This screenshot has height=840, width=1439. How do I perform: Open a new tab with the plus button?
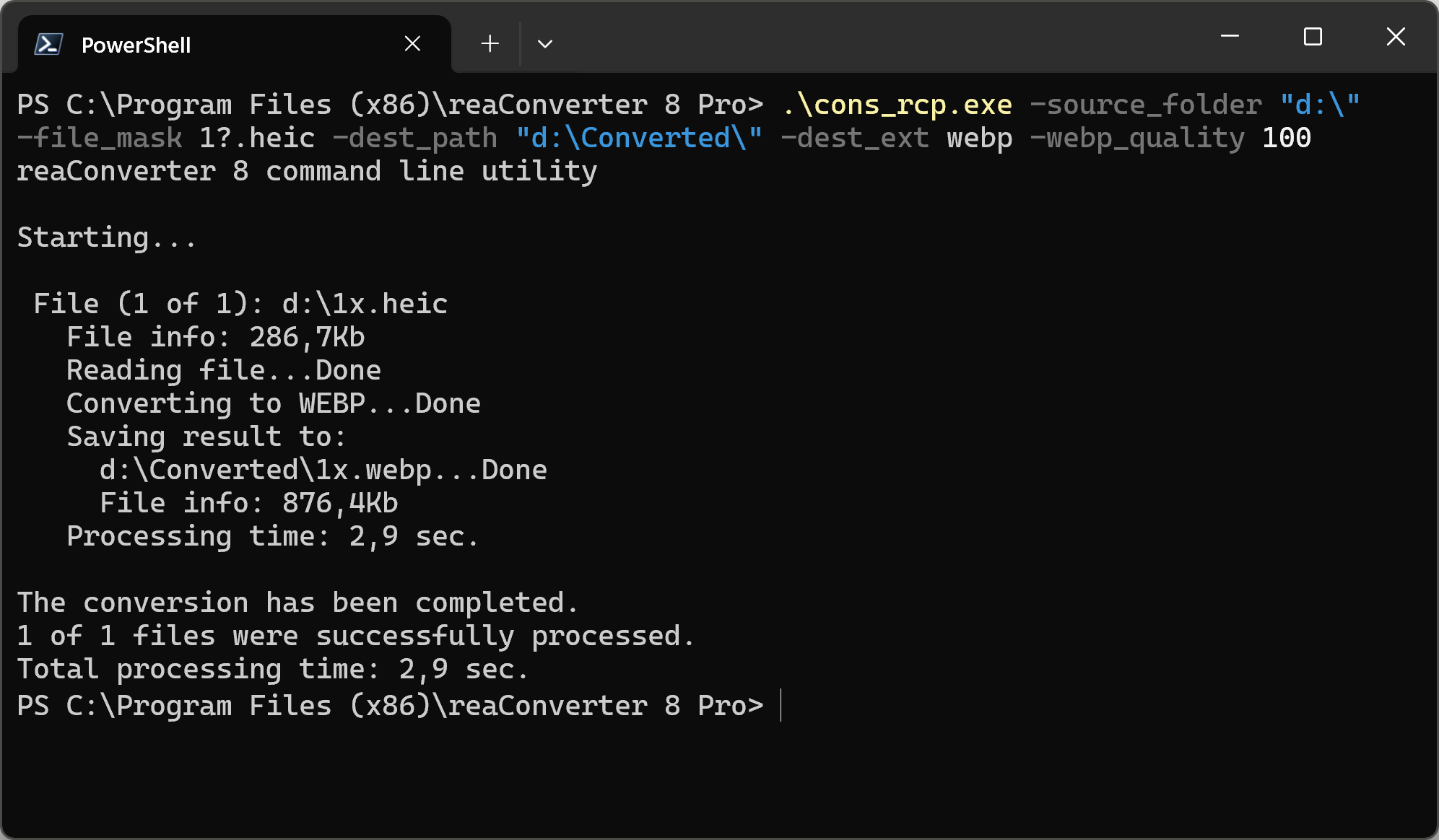tap(490, 44)
